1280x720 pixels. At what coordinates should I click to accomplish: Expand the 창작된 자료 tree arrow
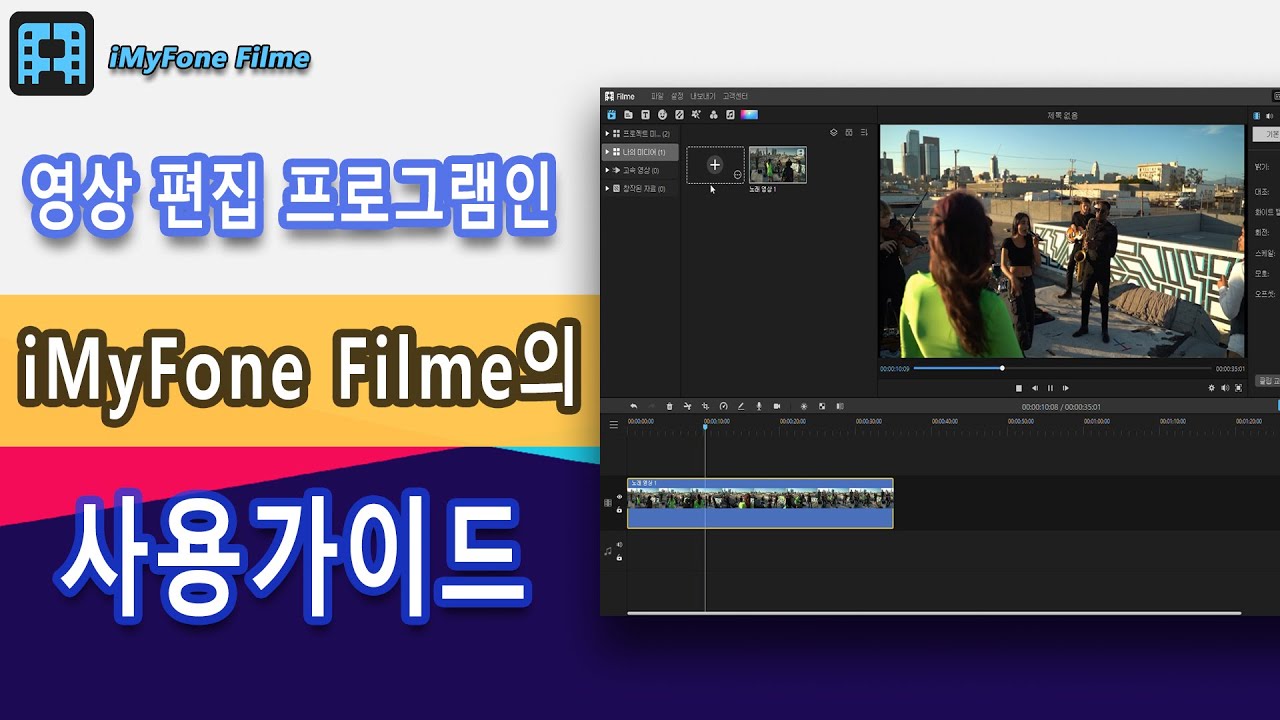coord(607,188)
